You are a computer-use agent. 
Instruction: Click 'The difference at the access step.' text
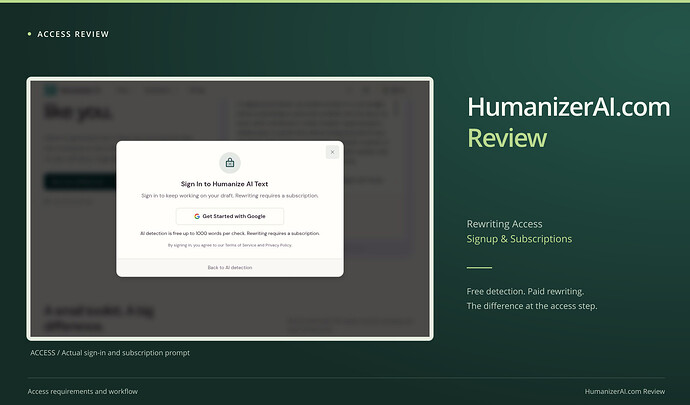click(532, 306)
